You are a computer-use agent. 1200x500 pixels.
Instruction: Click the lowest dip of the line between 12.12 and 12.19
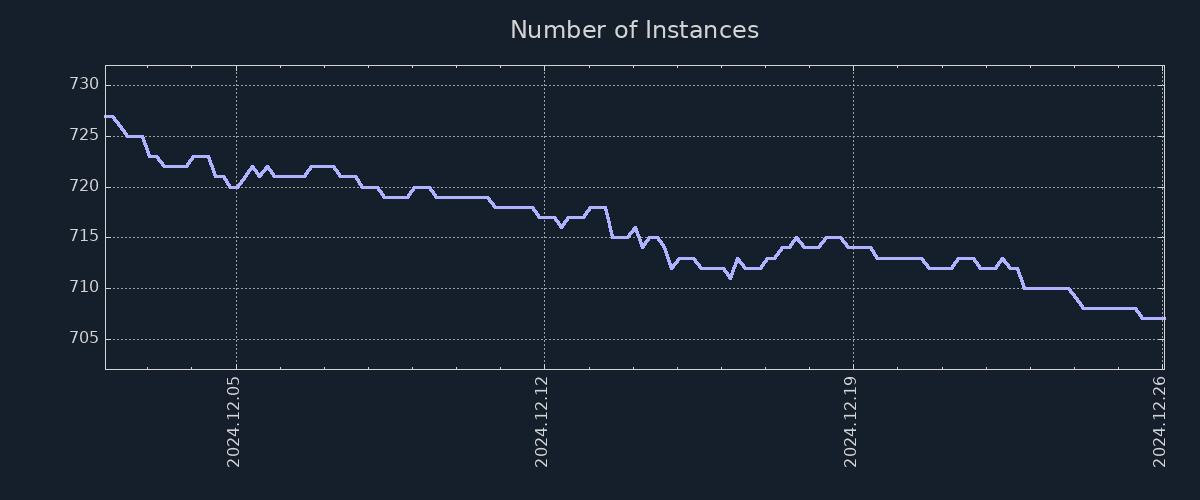(x=730, y=277)
